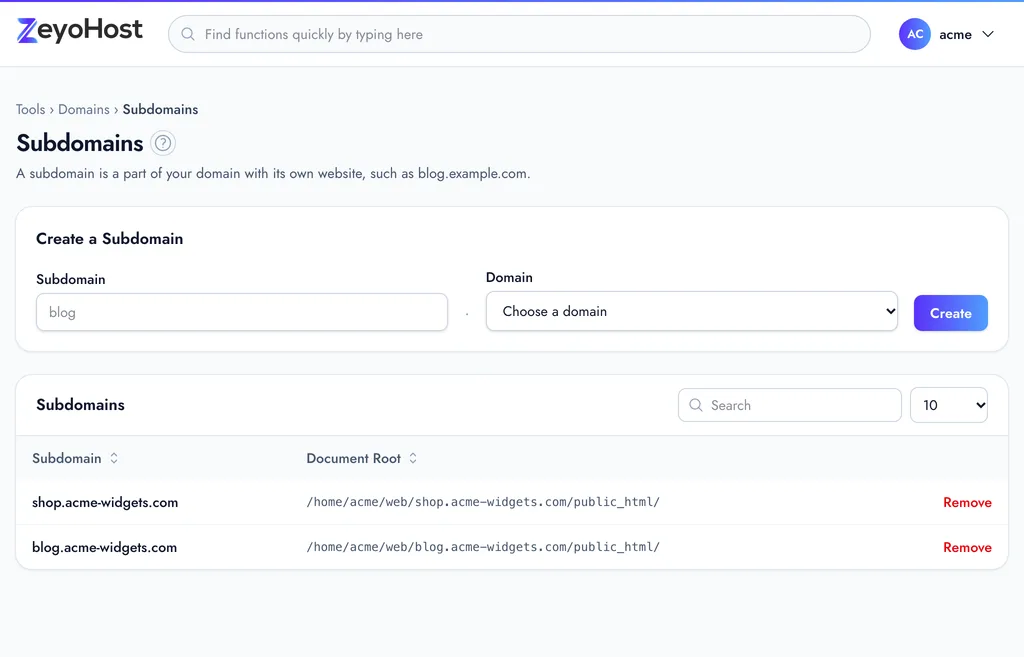Screen dimensions: 1024x657
Task: Toggle the Subdomain column sort arrows
Action: (114, 458)
